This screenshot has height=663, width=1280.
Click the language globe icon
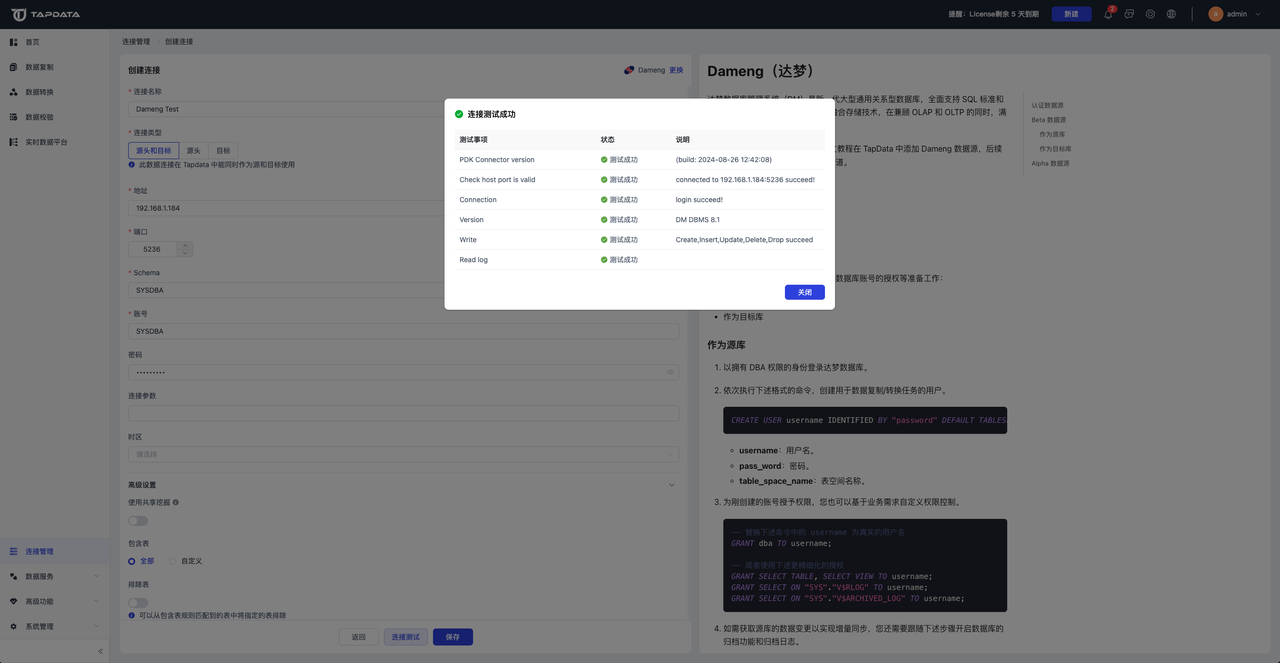pyautogui.click(x=1171, y=14)
